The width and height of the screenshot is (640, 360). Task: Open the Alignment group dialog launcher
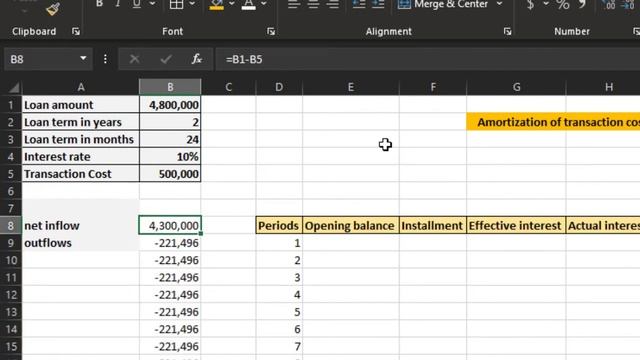pyautogui.click(x=507, y=31)
